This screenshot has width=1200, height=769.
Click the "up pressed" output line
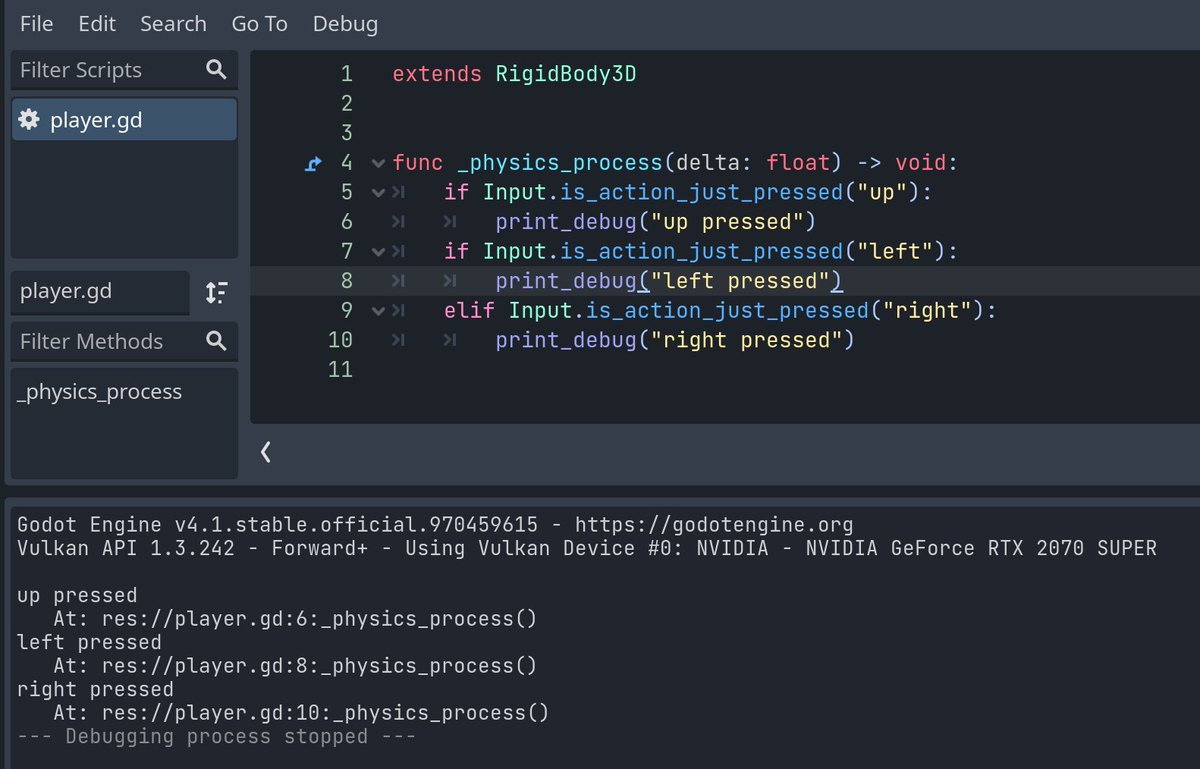point(77,596)
